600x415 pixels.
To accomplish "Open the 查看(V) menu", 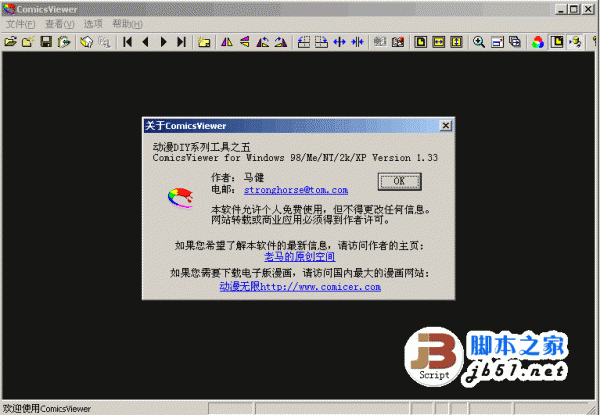I will click(x=59, y=24).
